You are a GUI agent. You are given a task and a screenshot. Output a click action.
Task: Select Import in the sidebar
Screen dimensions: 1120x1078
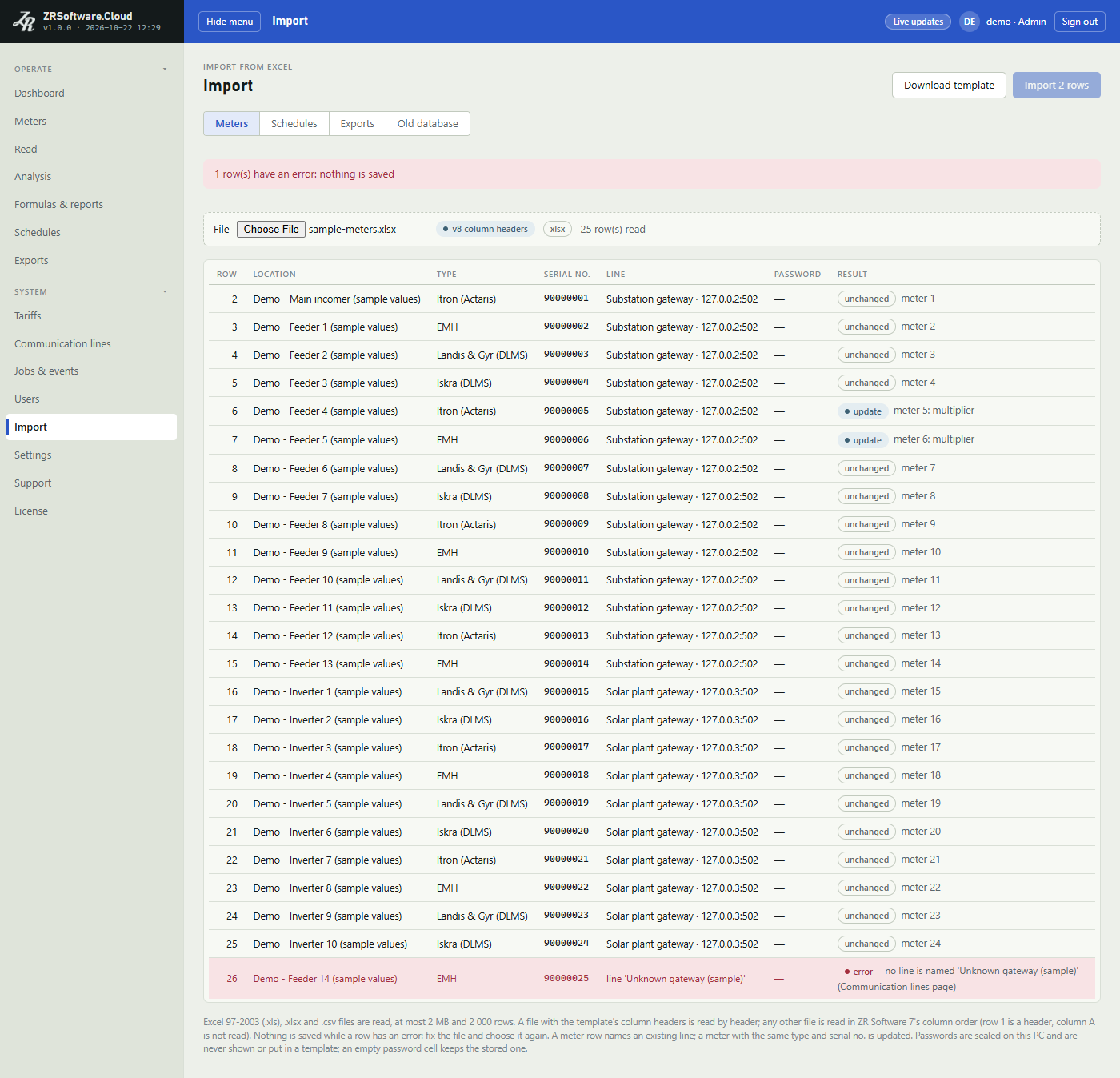coord(91,427)
